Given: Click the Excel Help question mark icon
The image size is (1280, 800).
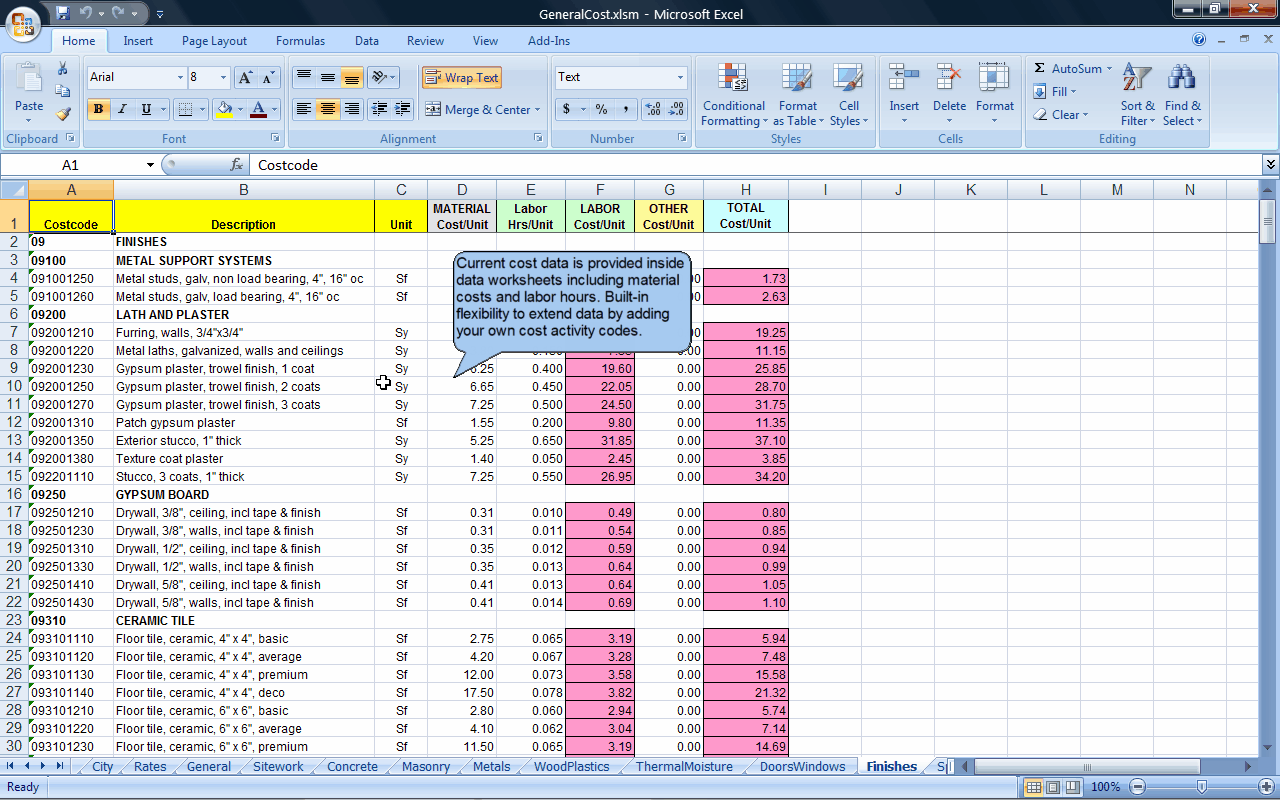Looking at the screenshot, I should (x=1199, y=40).
